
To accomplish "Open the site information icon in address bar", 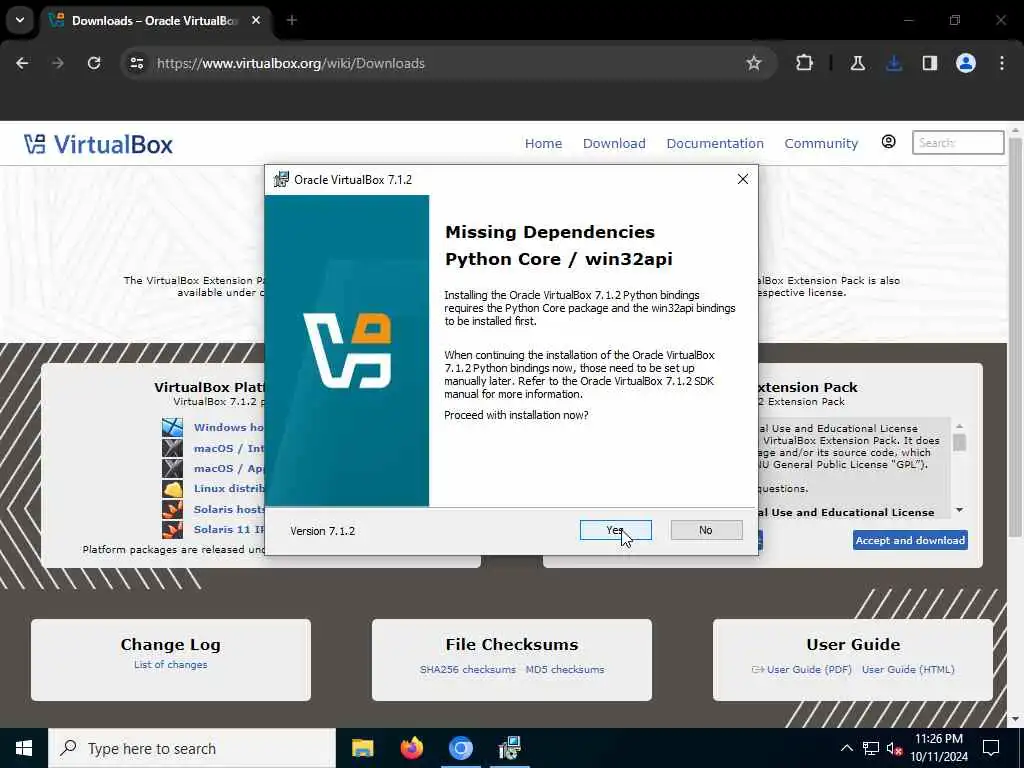I will pos(136,63).
